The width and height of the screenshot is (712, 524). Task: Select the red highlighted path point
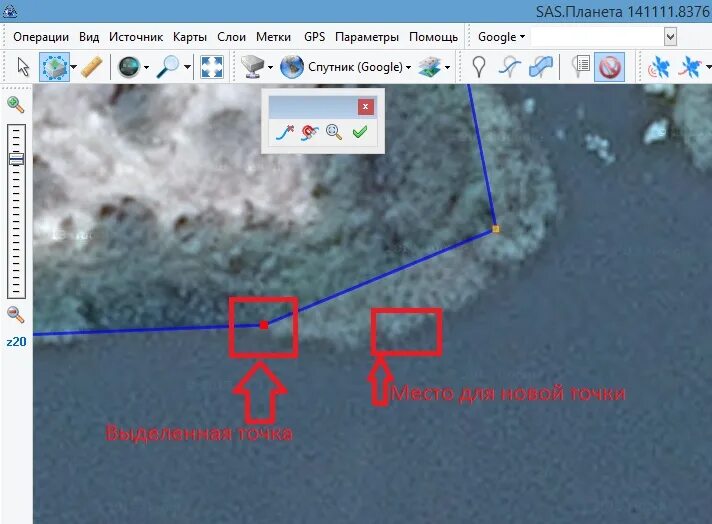(x=264, y=325)
